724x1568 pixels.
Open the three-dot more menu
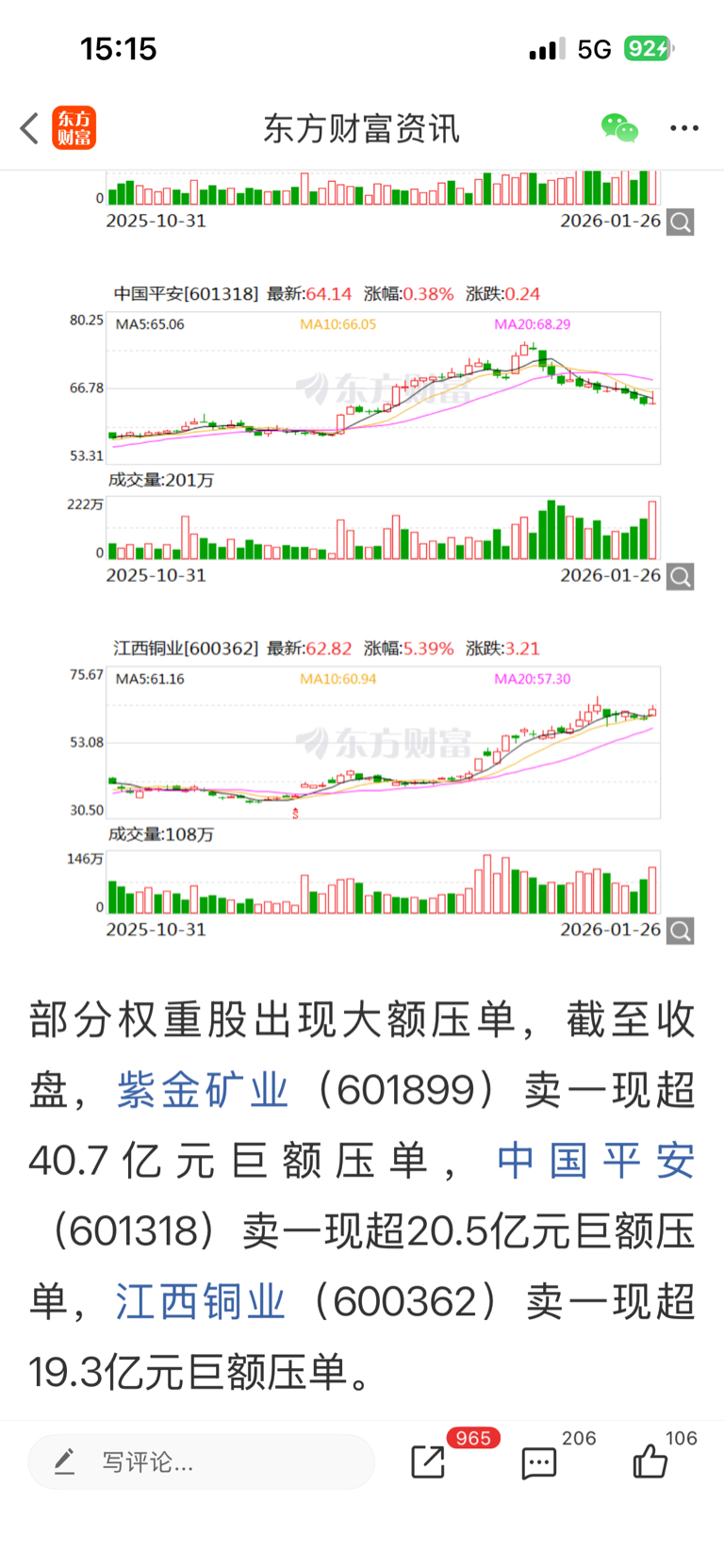coord(684,128)
